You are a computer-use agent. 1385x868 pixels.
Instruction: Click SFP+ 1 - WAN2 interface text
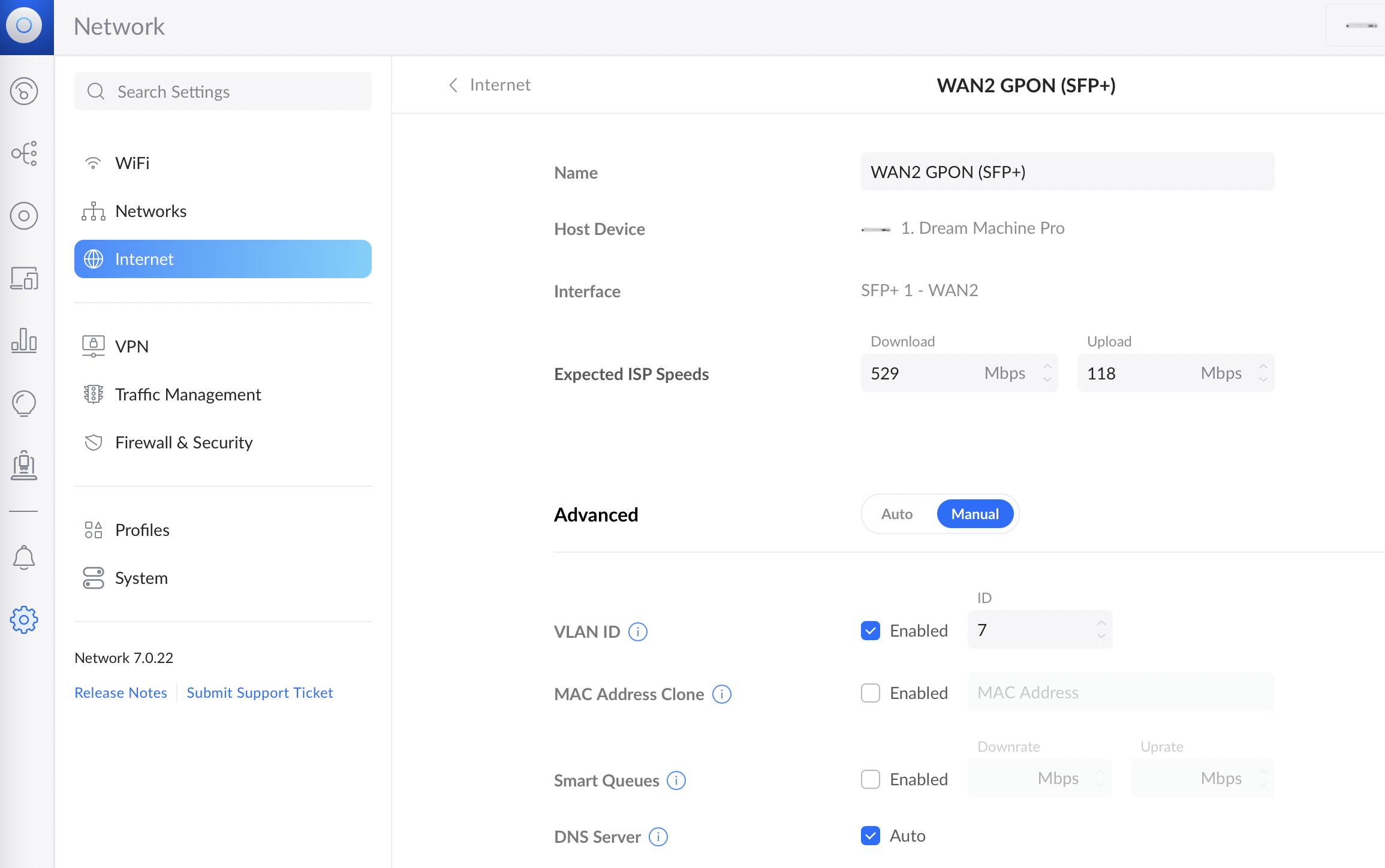click(x=919, y=290)
